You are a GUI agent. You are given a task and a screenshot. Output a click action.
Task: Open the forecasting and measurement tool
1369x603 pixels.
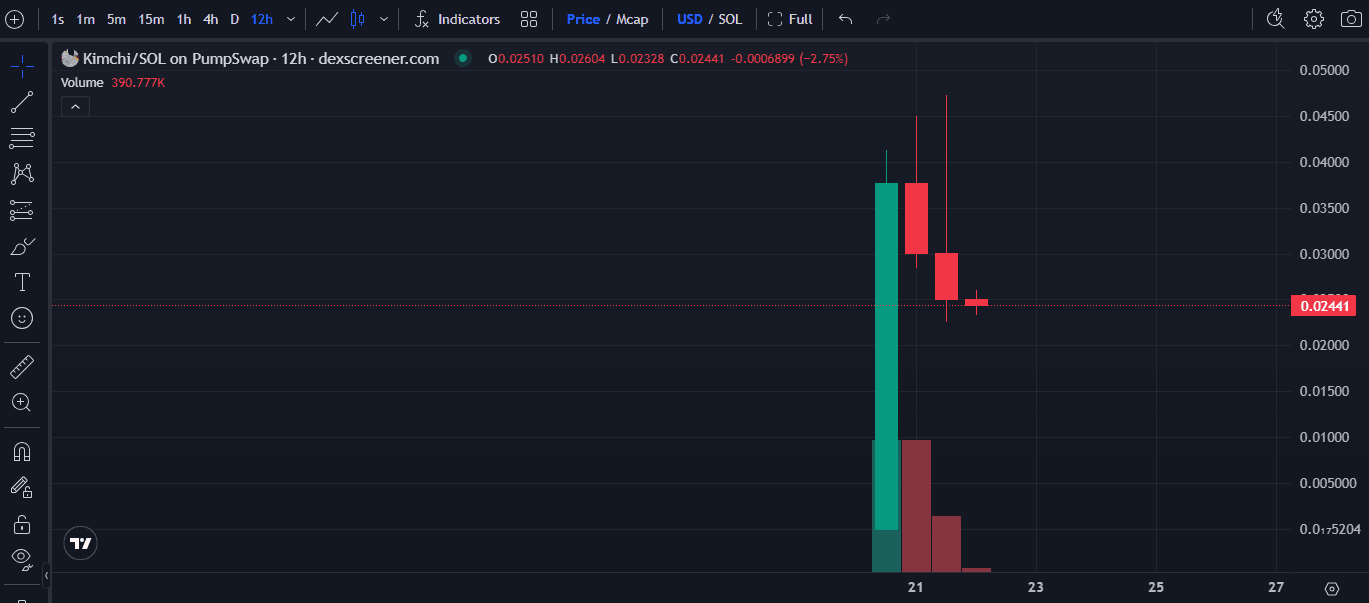point(22,210)
